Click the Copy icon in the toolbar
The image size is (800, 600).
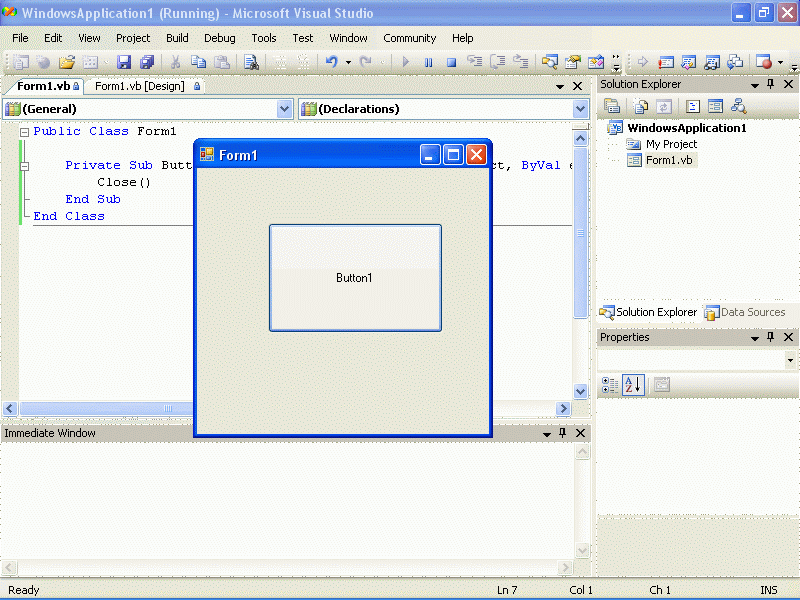click(x=198, y=62)
